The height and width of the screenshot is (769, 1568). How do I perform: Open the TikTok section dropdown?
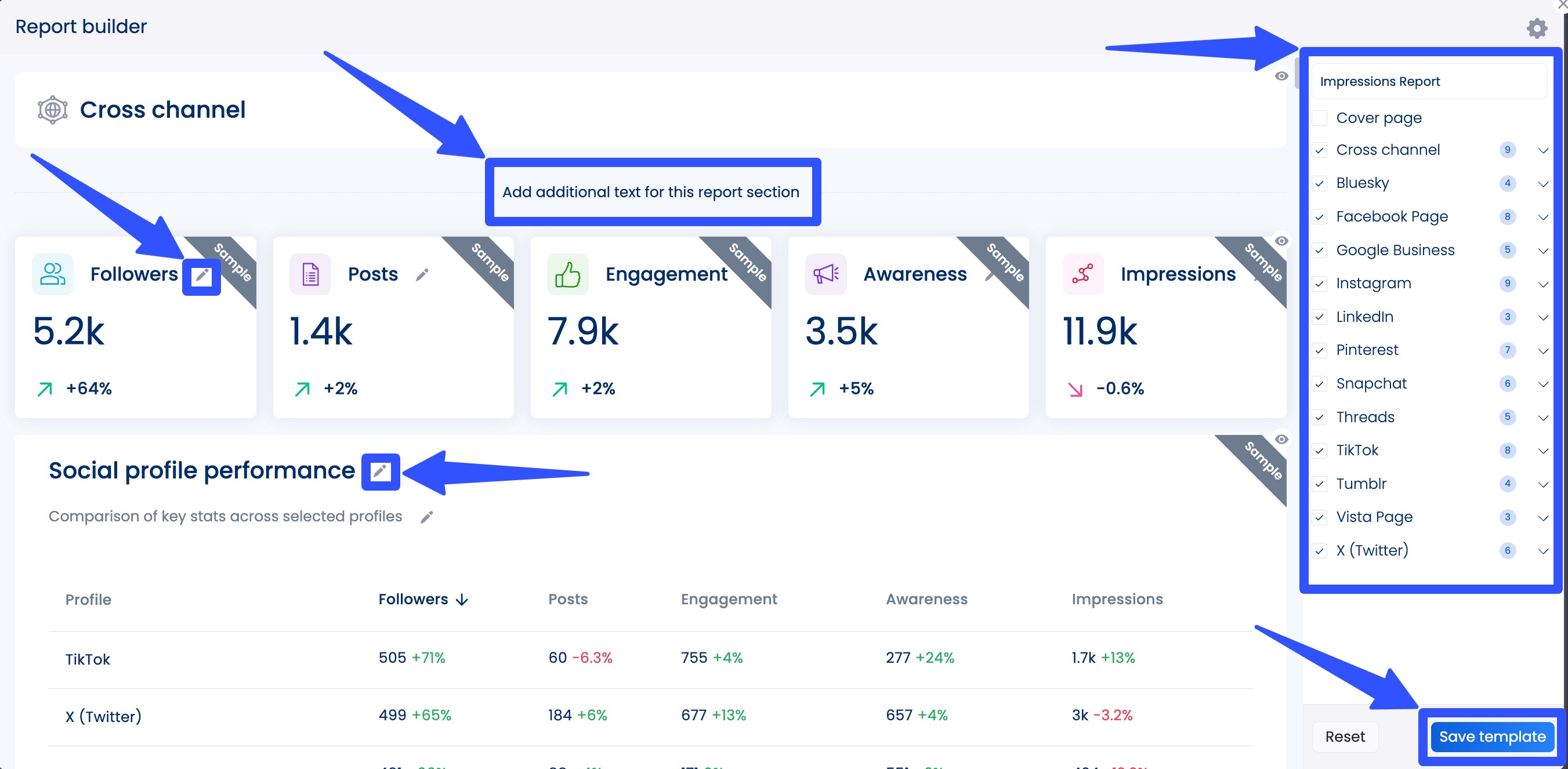tap(1543, 451)
